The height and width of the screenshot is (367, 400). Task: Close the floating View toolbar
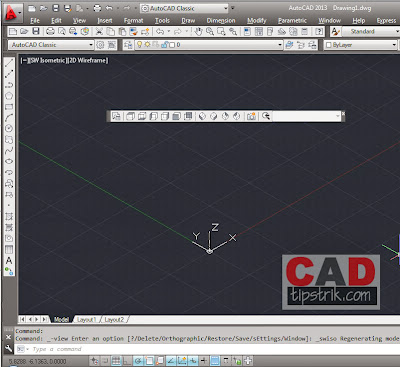pos(343,114)
